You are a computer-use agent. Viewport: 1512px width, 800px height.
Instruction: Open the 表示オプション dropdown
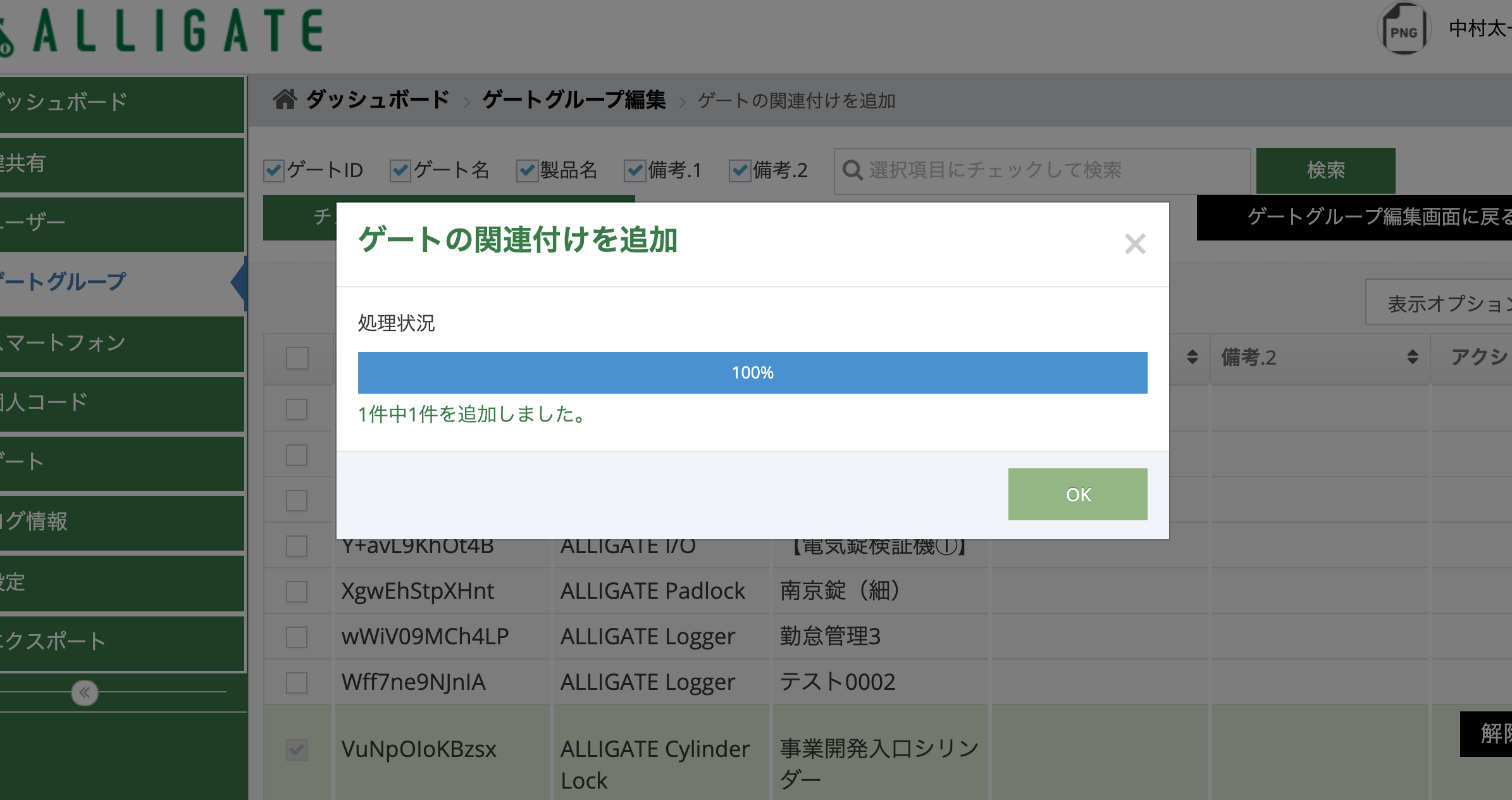pyautogui.click(x=1439, y=303)
